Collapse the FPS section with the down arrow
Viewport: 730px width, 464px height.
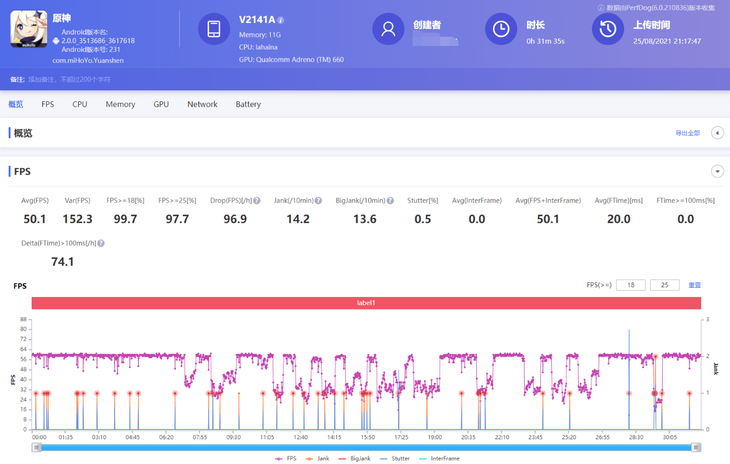[x=717, y=171]
